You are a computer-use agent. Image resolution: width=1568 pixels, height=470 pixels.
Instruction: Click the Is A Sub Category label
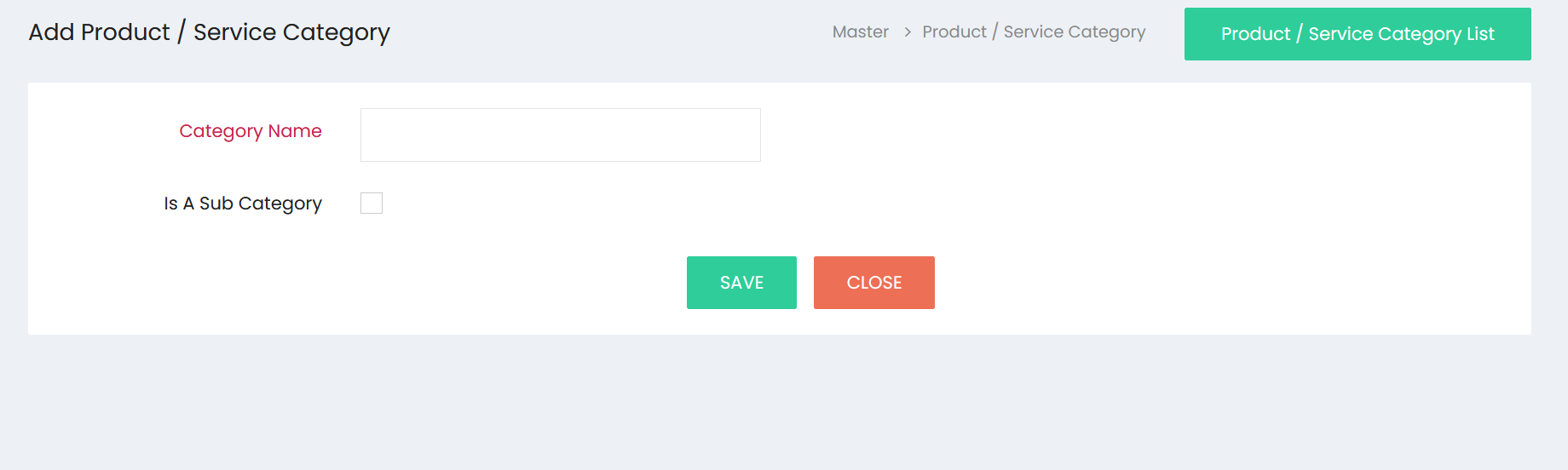243,203
